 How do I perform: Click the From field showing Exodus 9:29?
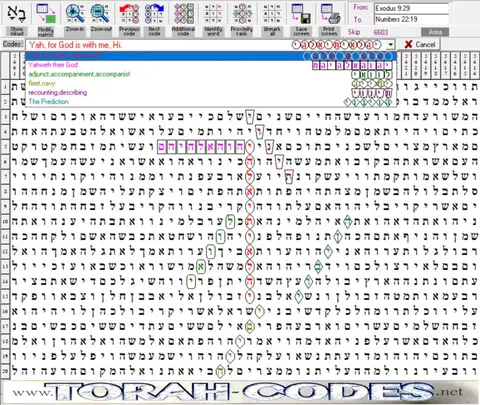(411, 9)
